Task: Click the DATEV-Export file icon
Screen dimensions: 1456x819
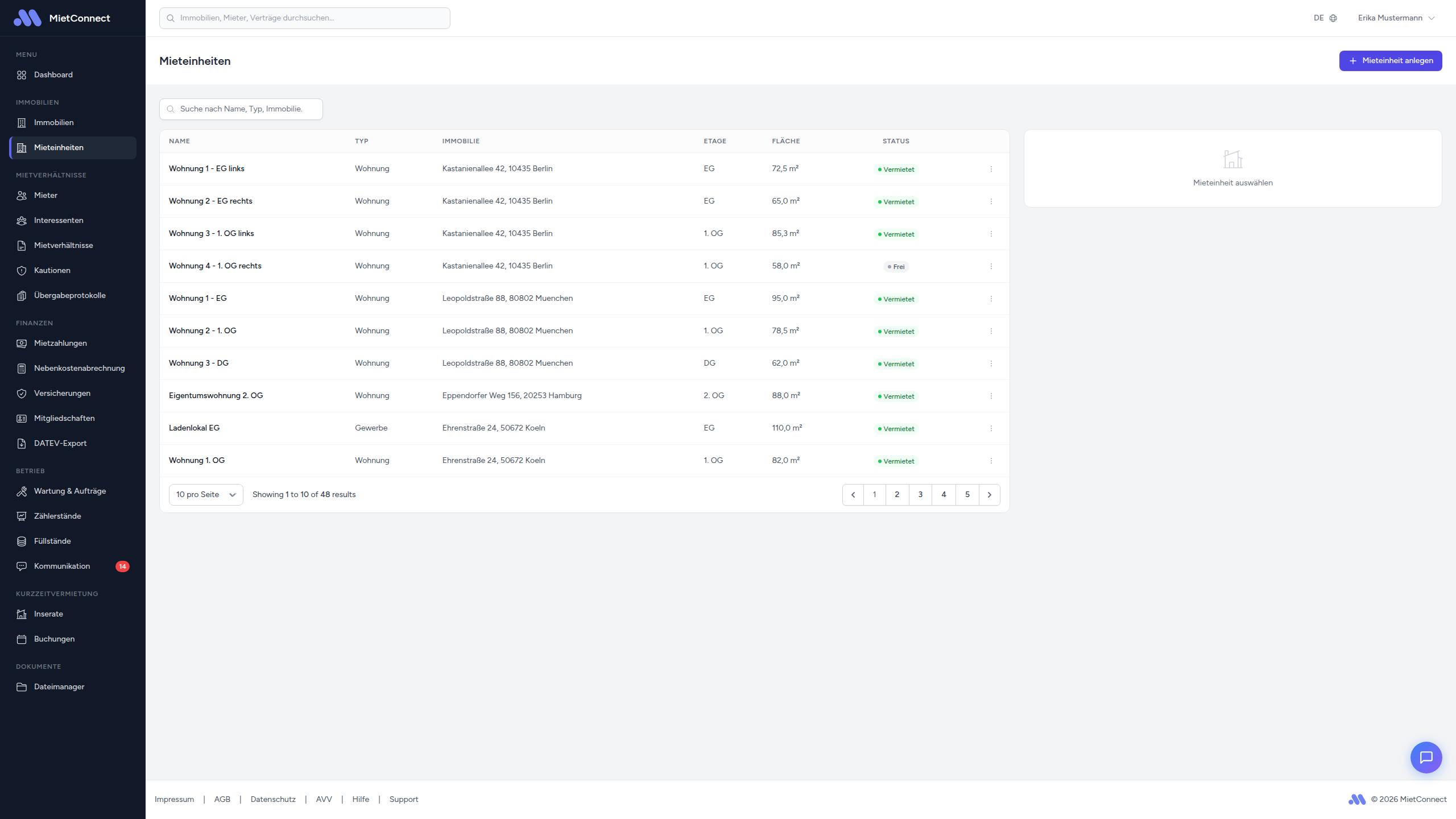Action: point(22,444)
